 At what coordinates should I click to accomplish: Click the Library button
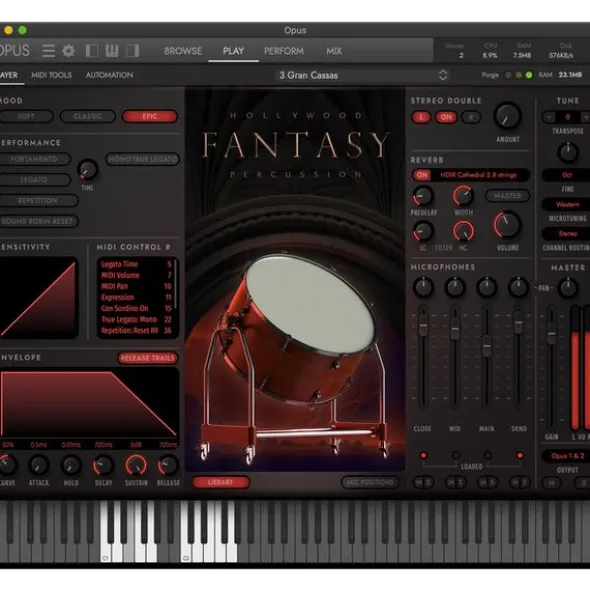click(221, 482)
